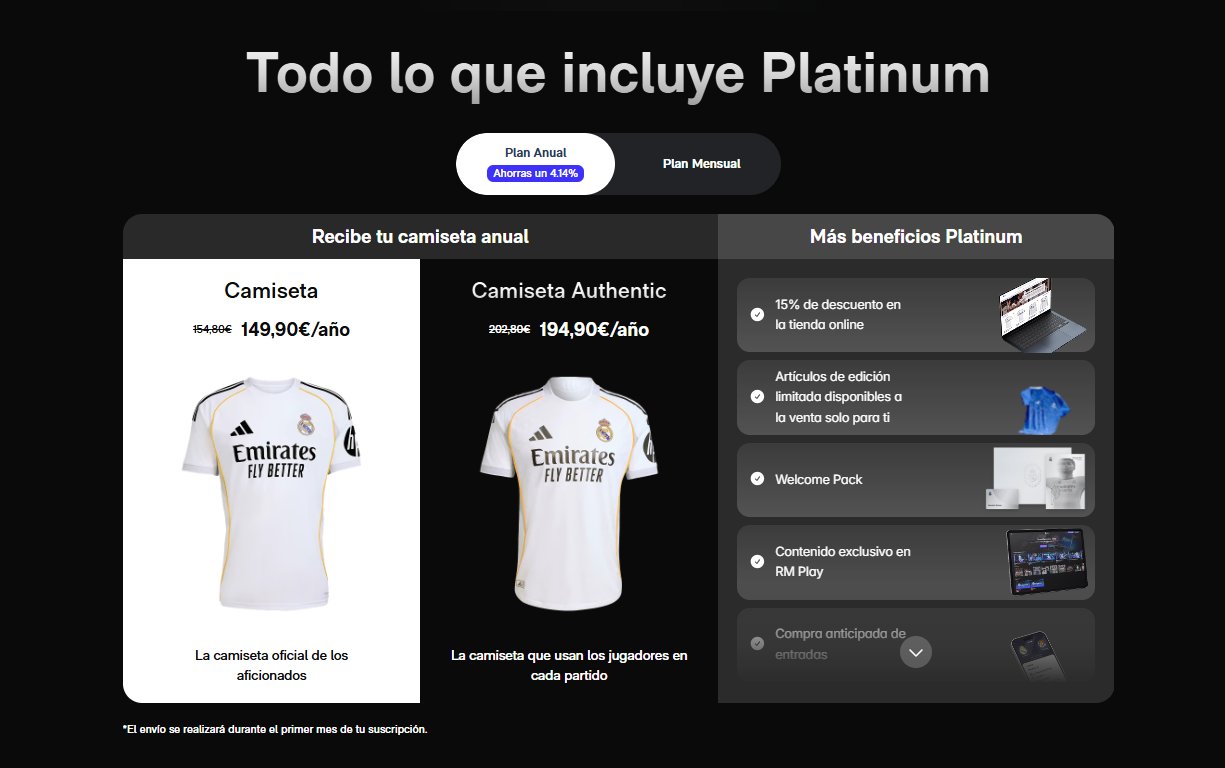Click the Ahorras un 4.14% badge
Viewport: 1225px width, 768px height.
click(536, 173)
